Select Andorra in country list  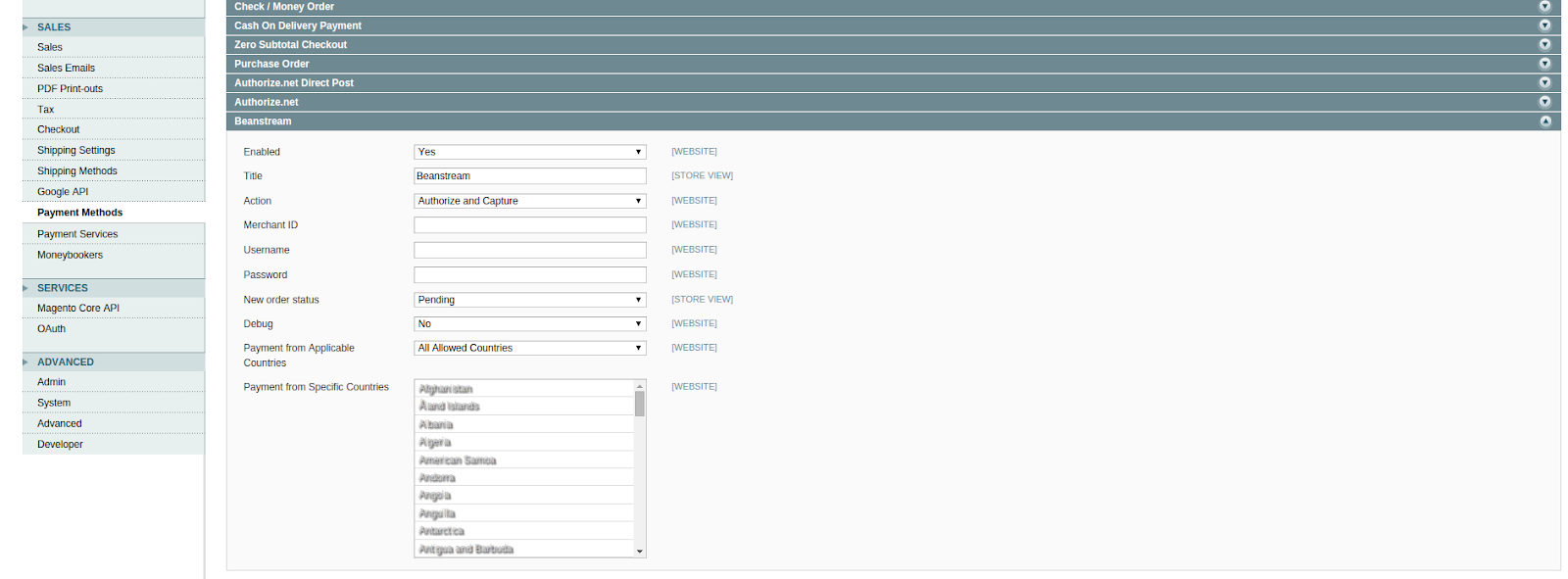(524, 478)
